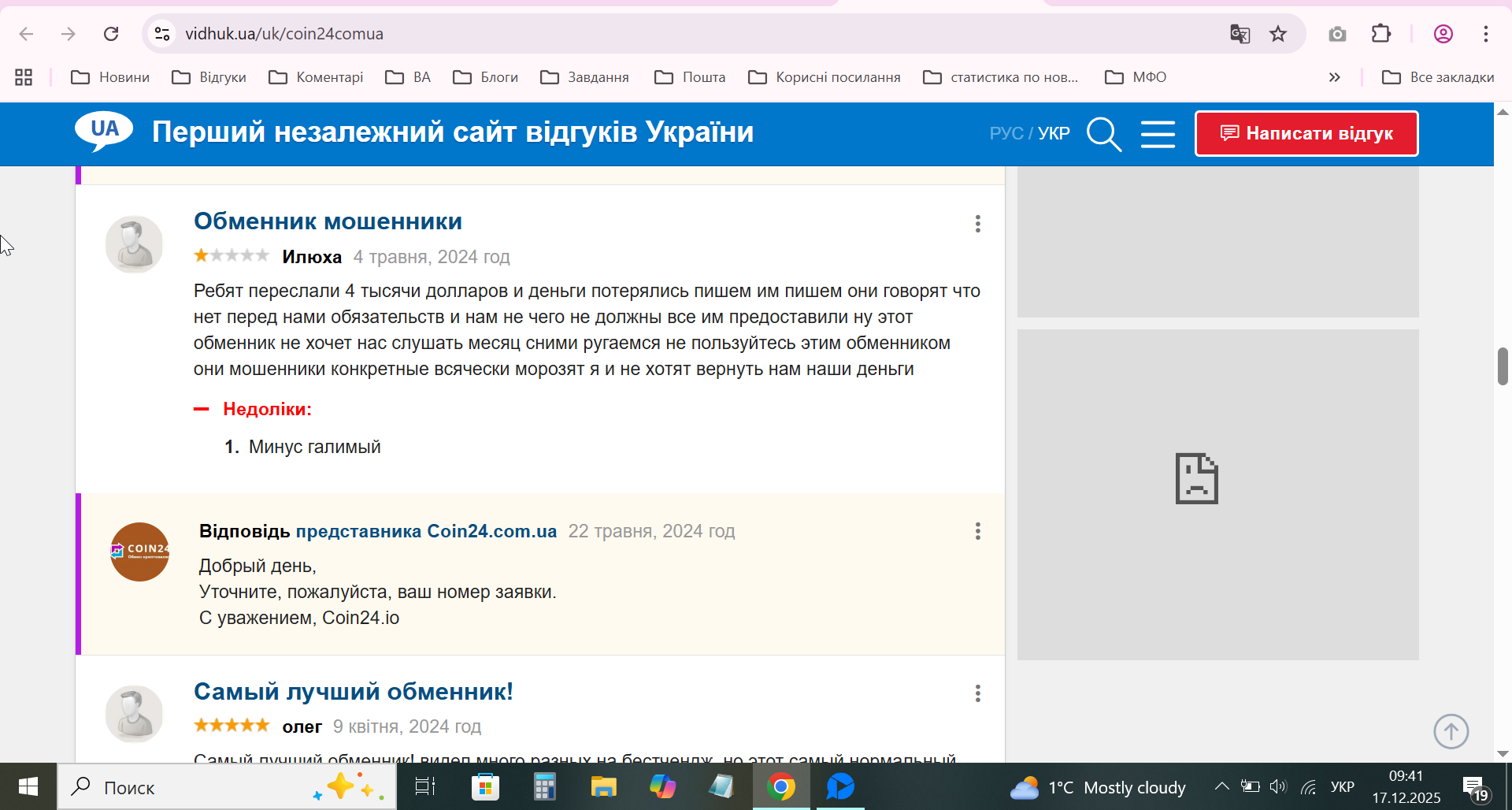Viewport: 1512px width, 810px height.
Task: Open the Windows Start menu
Action: coord(28,786)
